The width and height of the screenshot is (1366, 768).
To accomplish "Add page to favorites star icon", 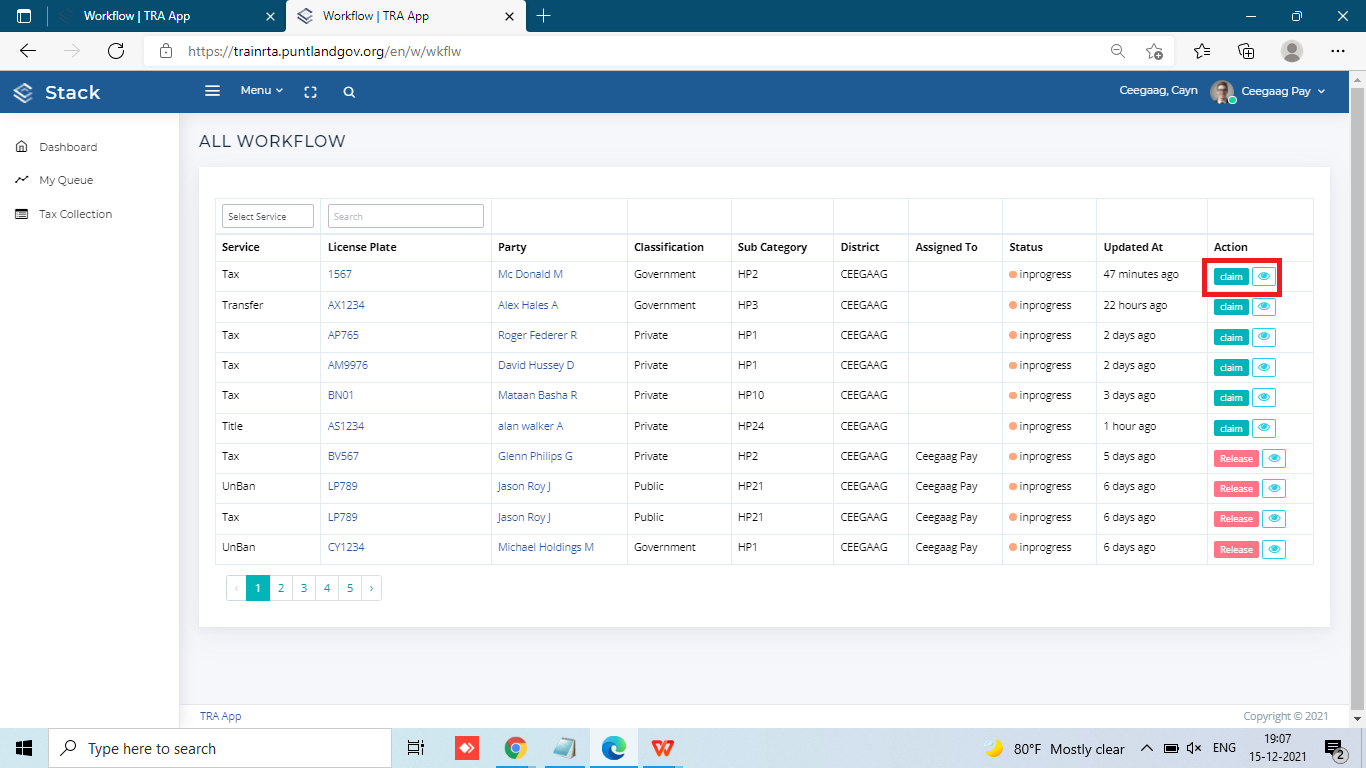I will point(1155,51).
